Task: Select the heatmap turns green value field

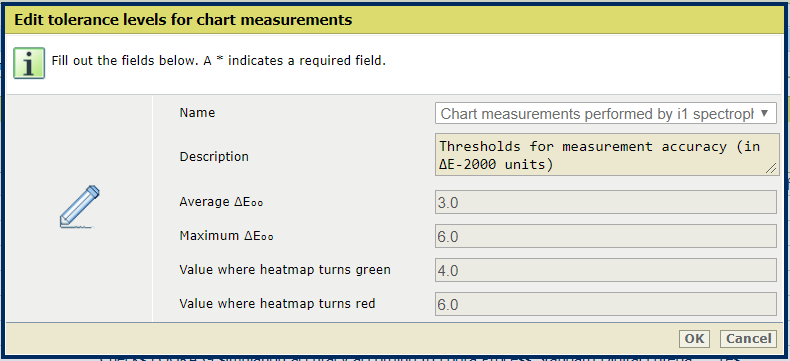Action: click(606, 270)
